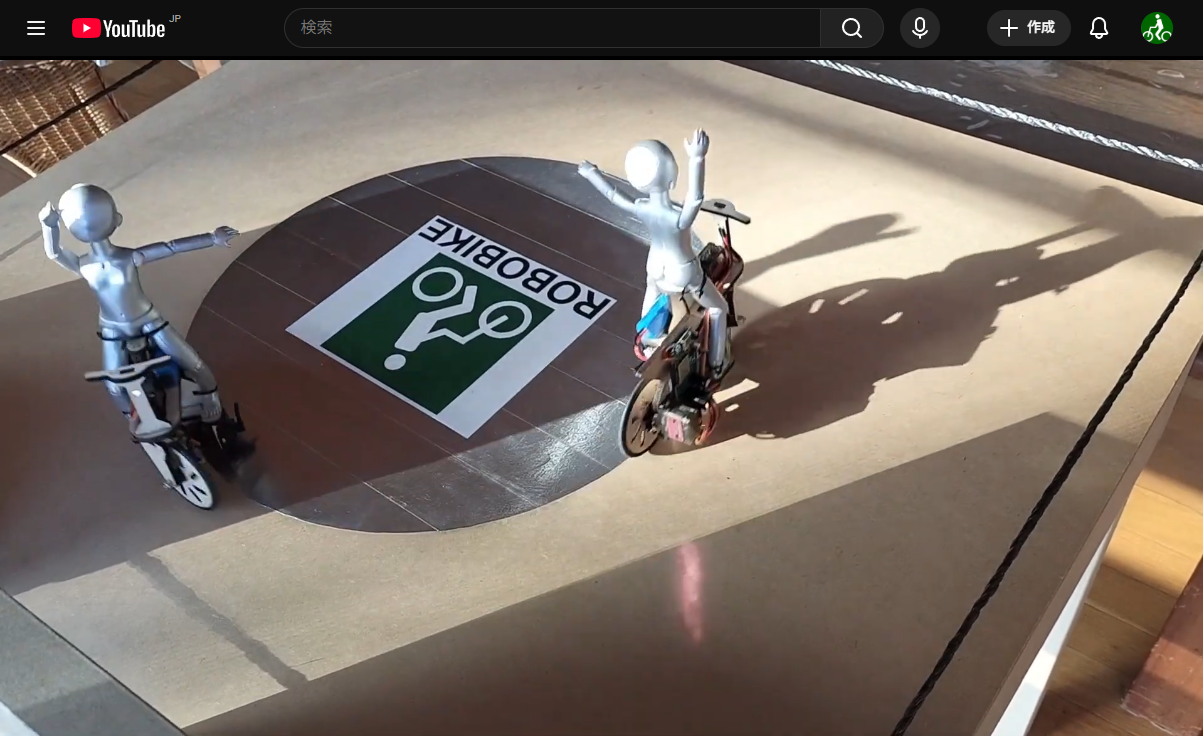Open the notifications bell
This screenshot has width=1203, height=736.
[x=1098, y=28]
